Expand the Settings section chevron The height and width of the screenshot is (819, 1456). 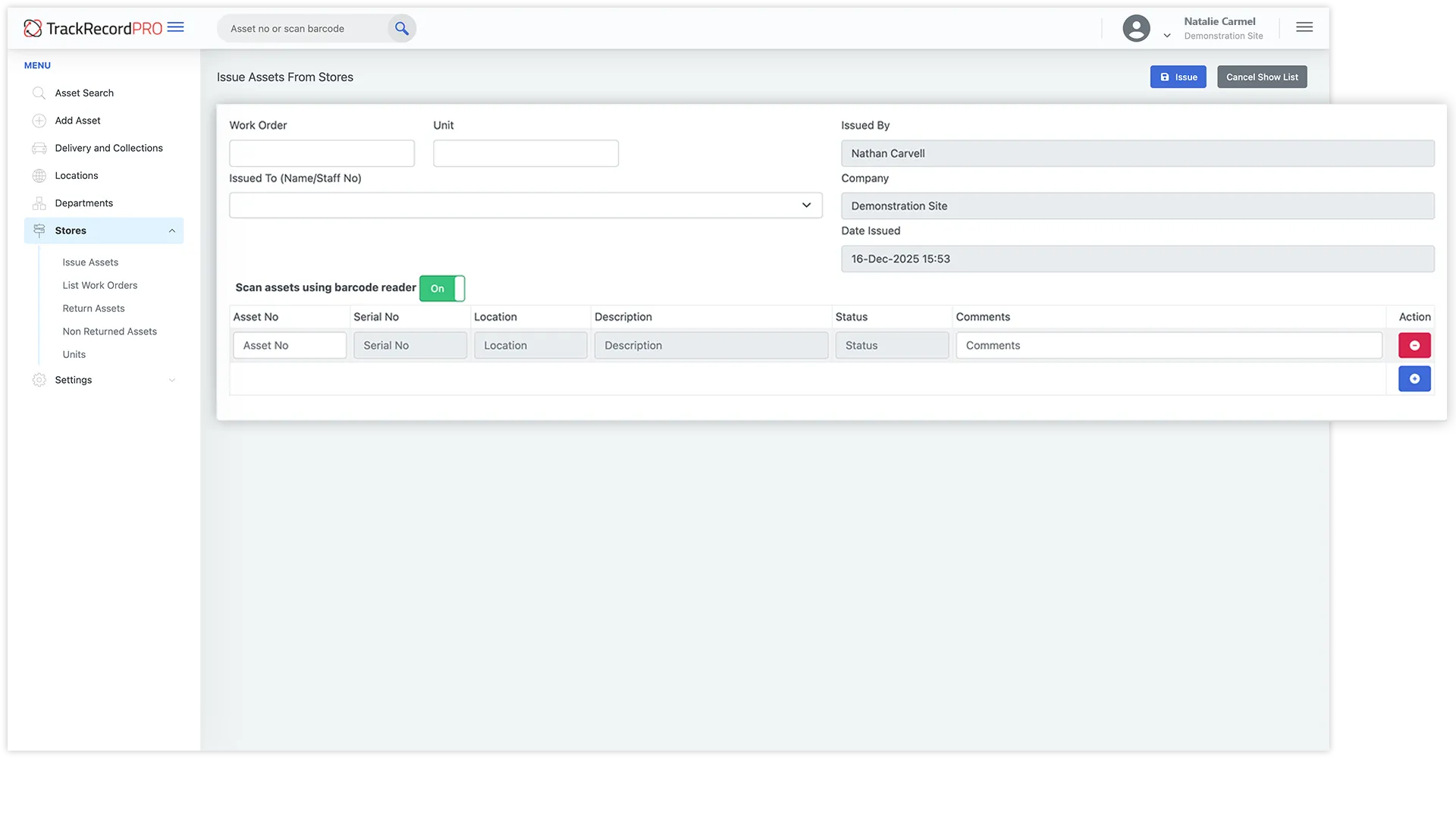pos(172,380)
